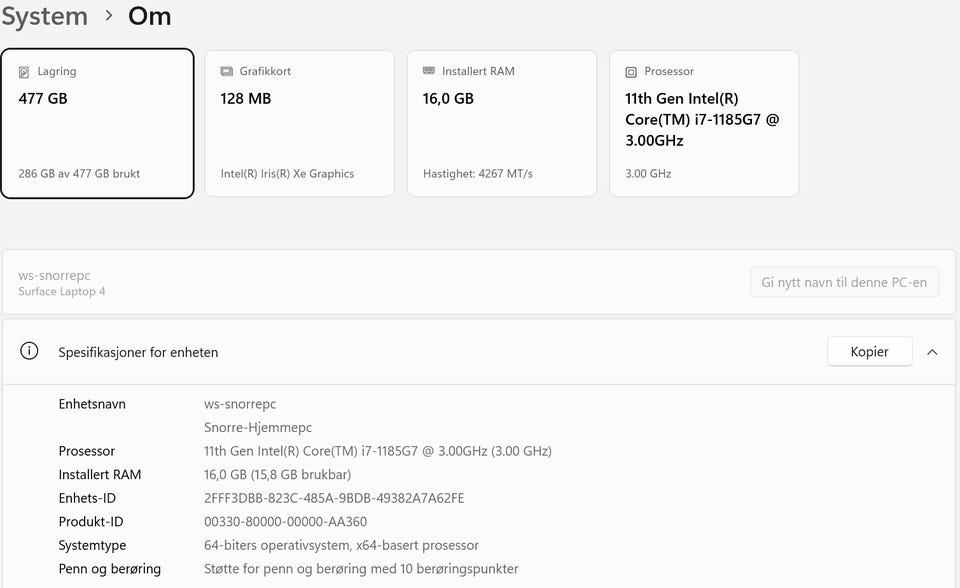The height and width of the screenshot is (588, 960).
Task: Click the 16,0 GB value in the RAM card
Action: 448,99
